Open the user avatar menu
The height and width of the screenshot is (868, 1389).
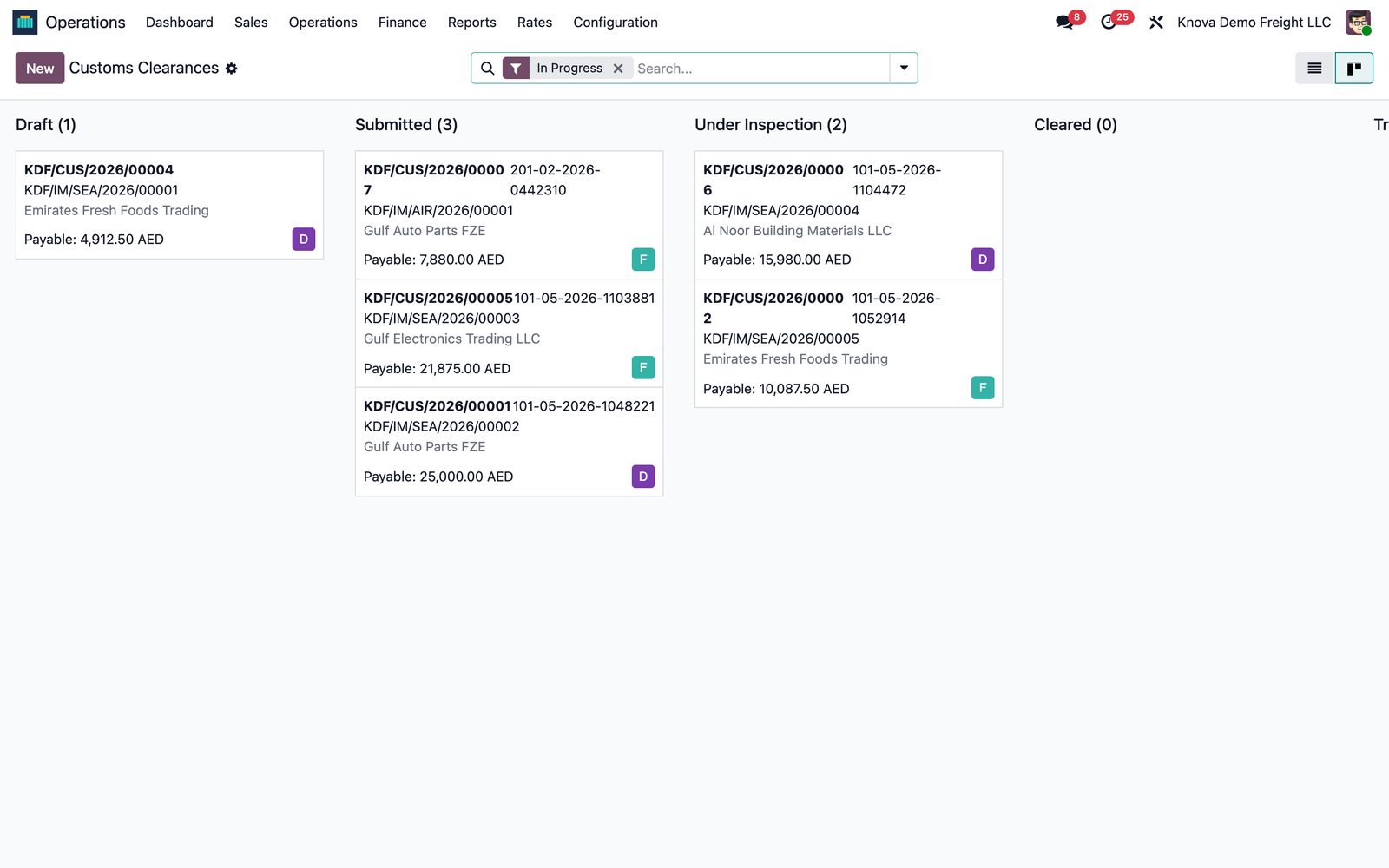coord(1358,22)
